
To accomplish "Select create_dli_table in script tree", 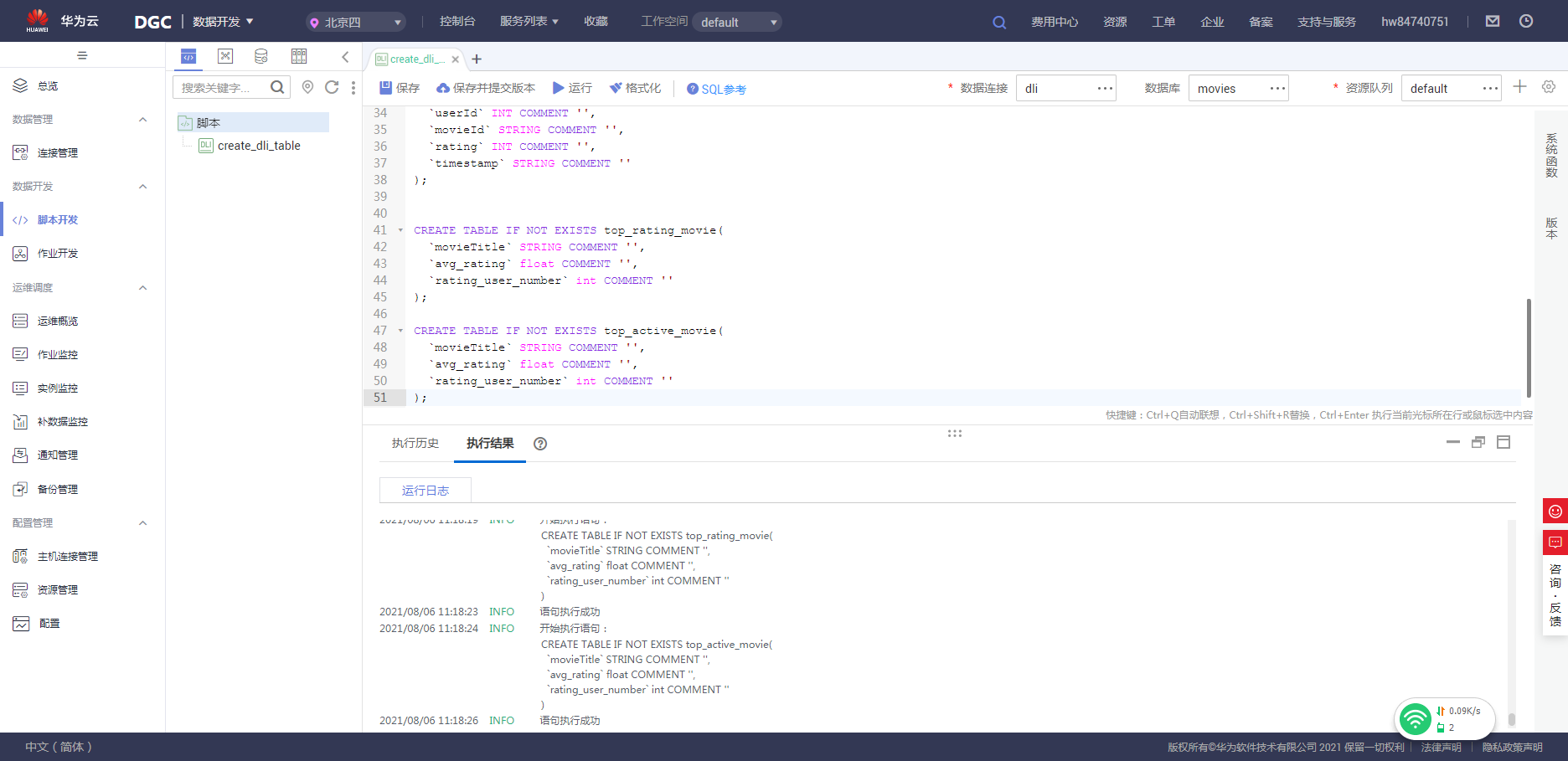I will (x=259, y=146).
